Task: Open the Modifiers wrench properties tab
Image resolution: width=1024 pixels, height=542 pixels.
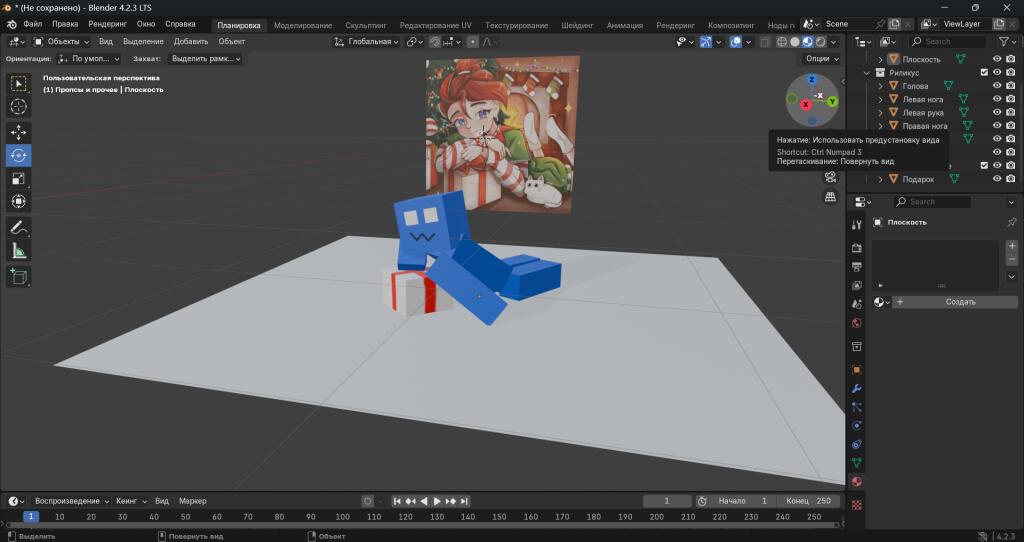Action: [x=857, y=389]
